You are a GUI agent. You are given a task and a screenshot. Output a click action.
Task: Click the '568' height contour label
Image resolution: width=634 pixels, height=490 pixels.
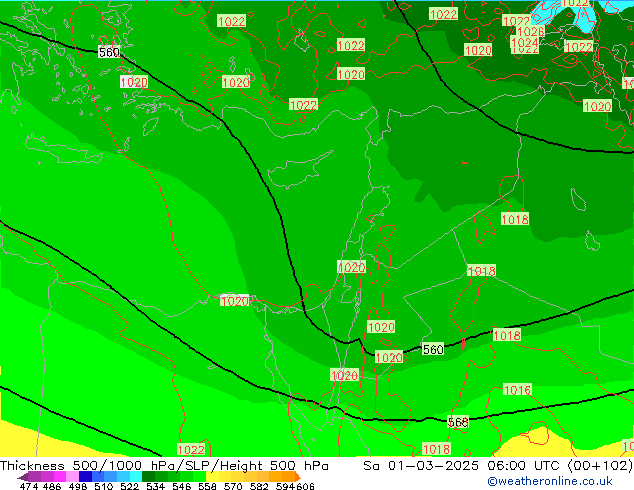pyautogui.click(x=458, y=422)
